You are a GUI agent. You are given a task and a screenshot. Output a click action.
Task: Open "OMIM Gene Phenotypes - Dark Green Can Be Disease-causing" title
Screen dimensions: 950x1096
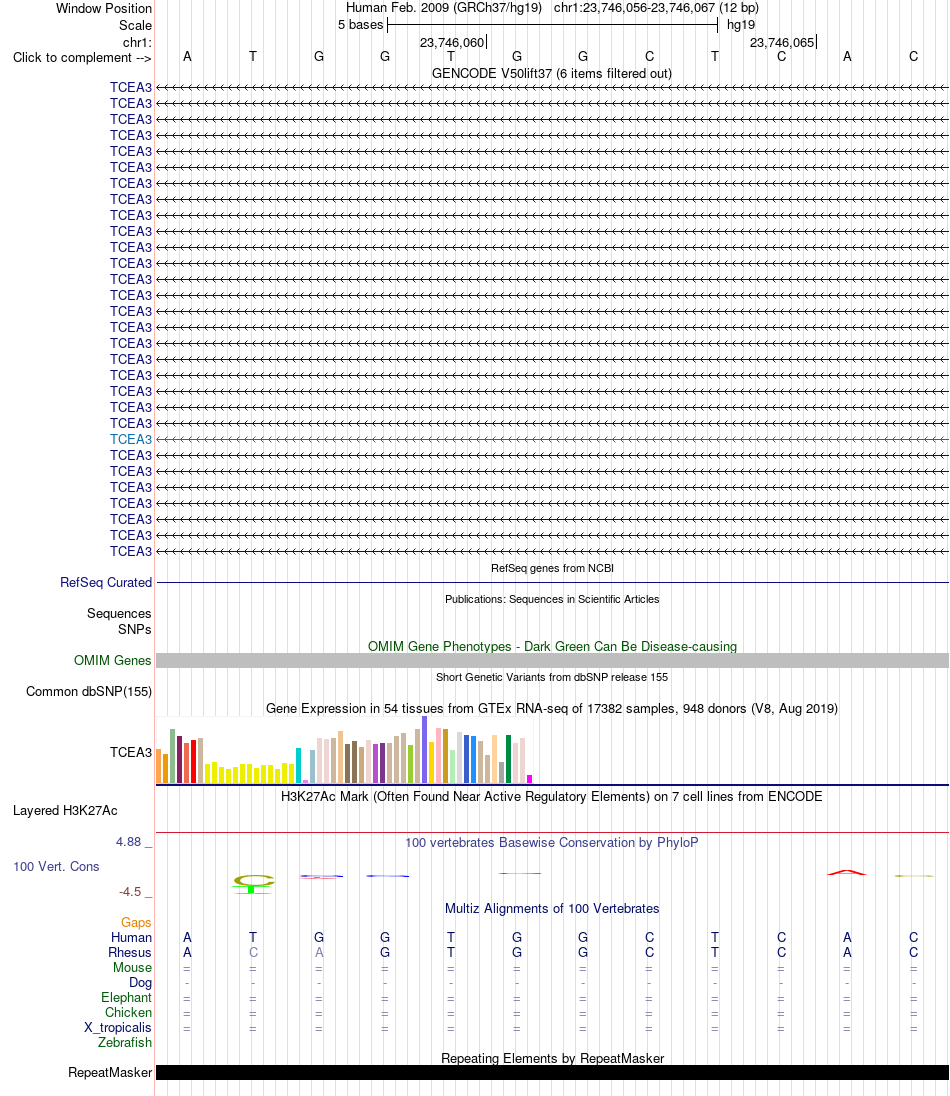(552, 647)
